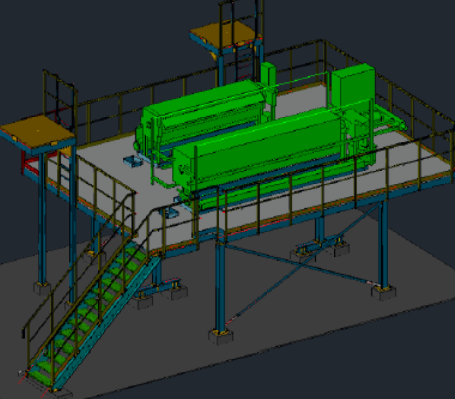455x399 pixels.
Task: Select the upper yellow landing at top
Action: [224, 35]
